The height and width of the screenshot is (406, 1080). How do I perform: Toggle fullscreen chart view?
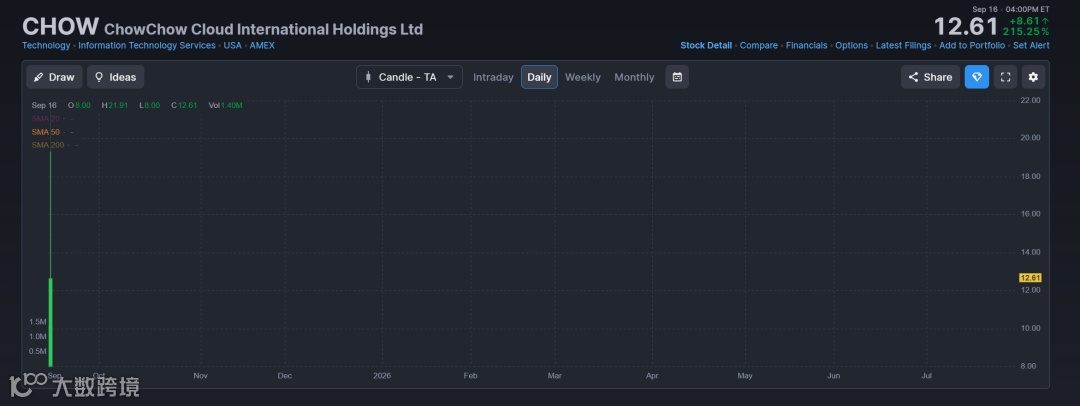pos(1005,77)
